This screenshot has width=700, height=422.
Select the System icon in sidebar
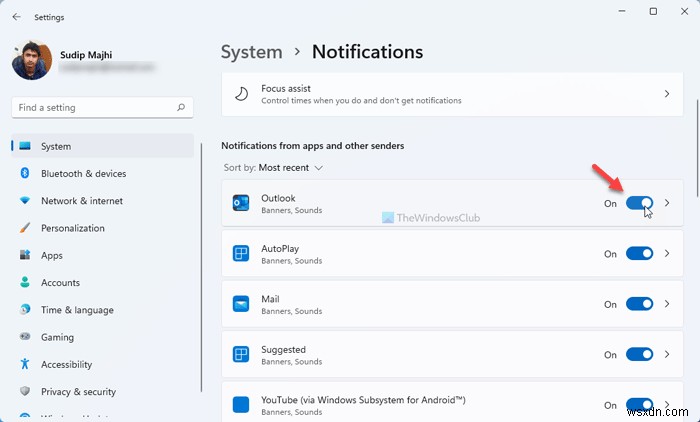(25, 146)
